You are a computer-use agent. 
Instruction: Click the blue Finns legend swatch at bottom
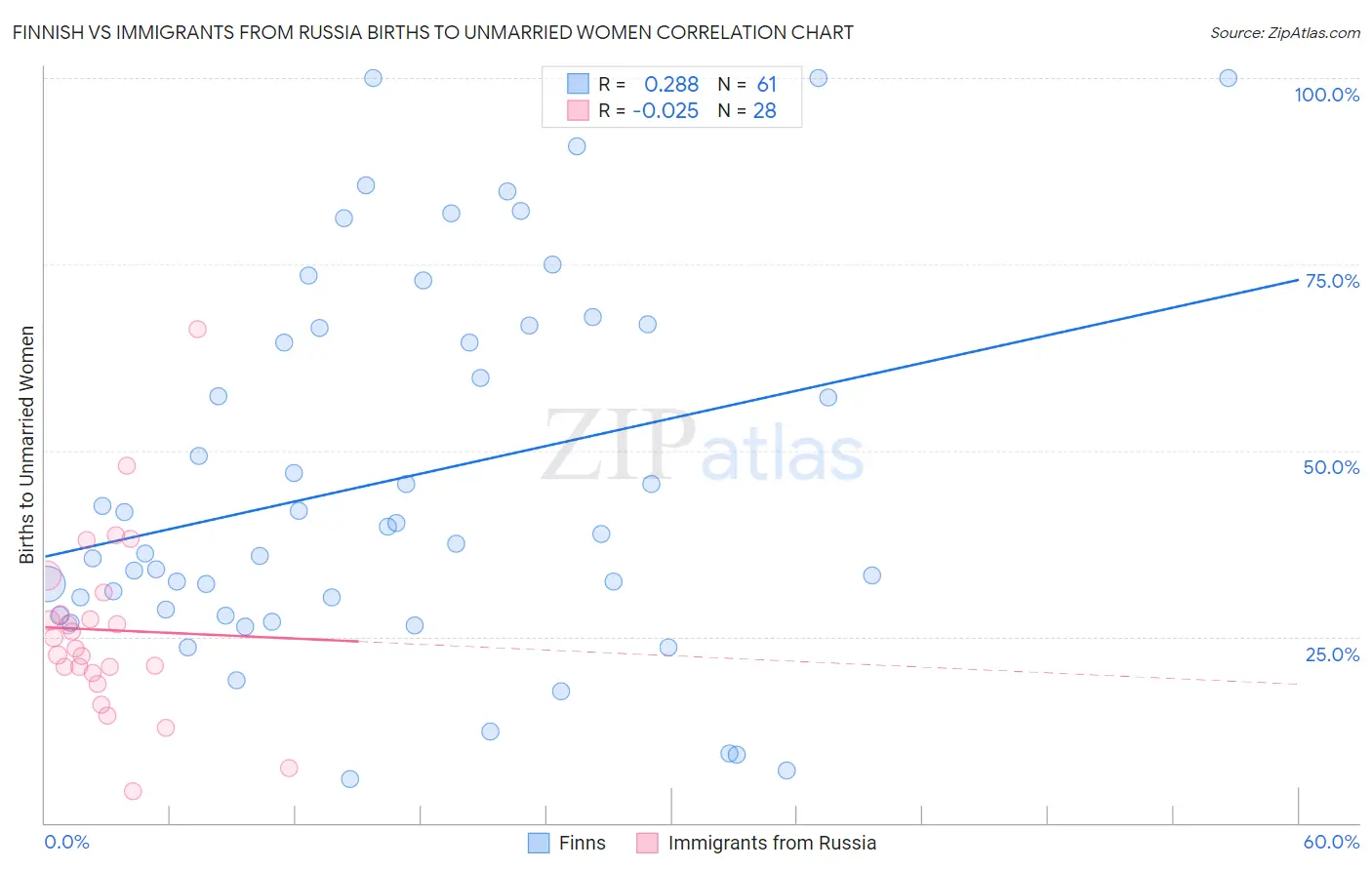539,843
